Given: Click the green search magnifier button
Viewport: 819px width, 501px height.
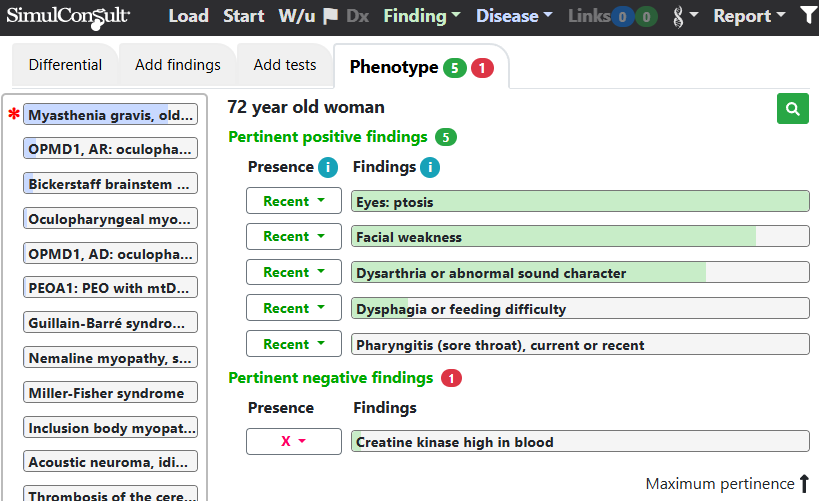Looking at the screenshot, I should click(793, 108).
